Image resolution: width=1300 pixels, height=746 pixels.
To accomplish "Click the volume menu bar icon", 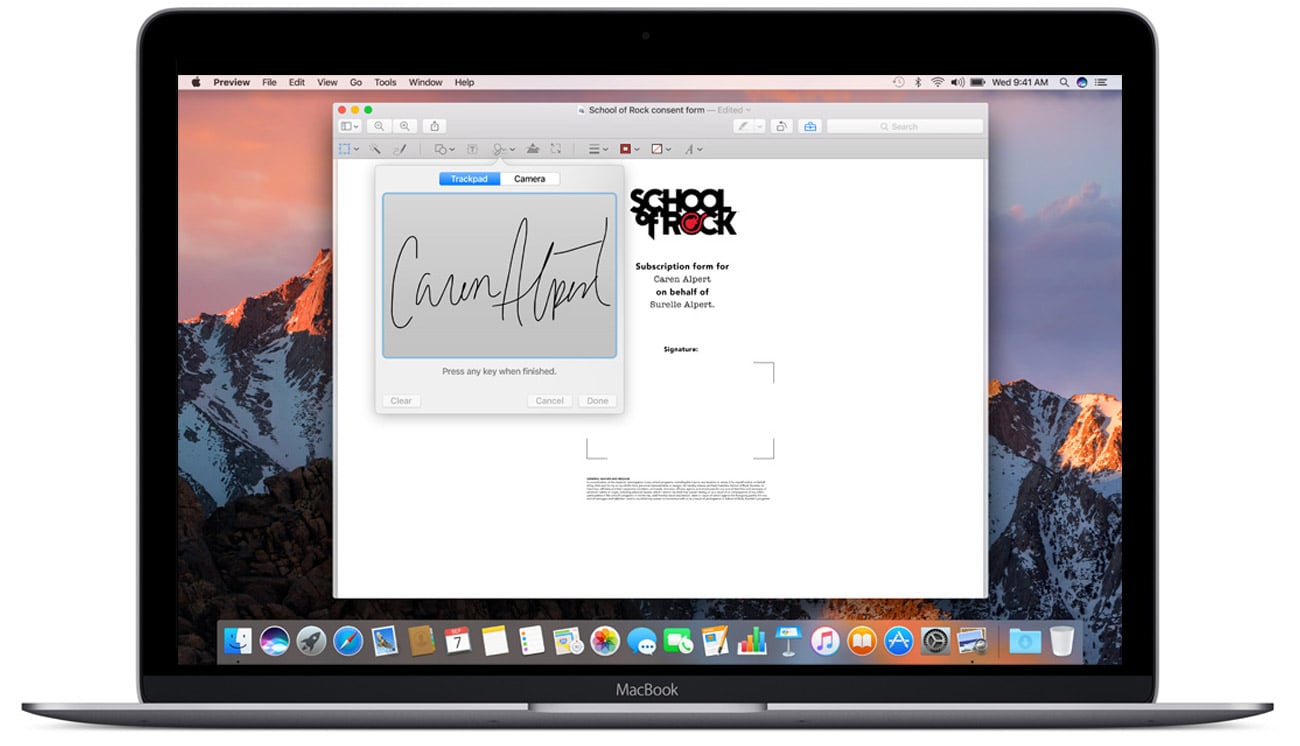I will coord(958,82).
